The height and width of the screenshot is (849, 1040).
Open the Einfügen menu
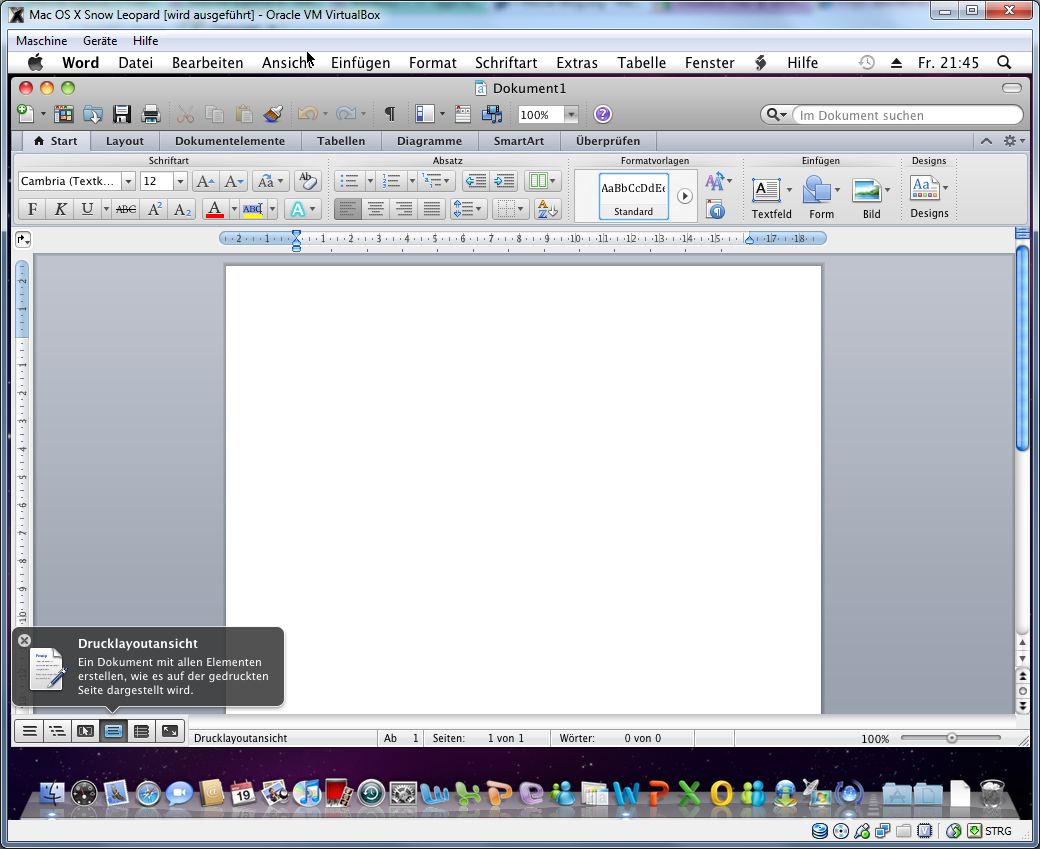360,63
